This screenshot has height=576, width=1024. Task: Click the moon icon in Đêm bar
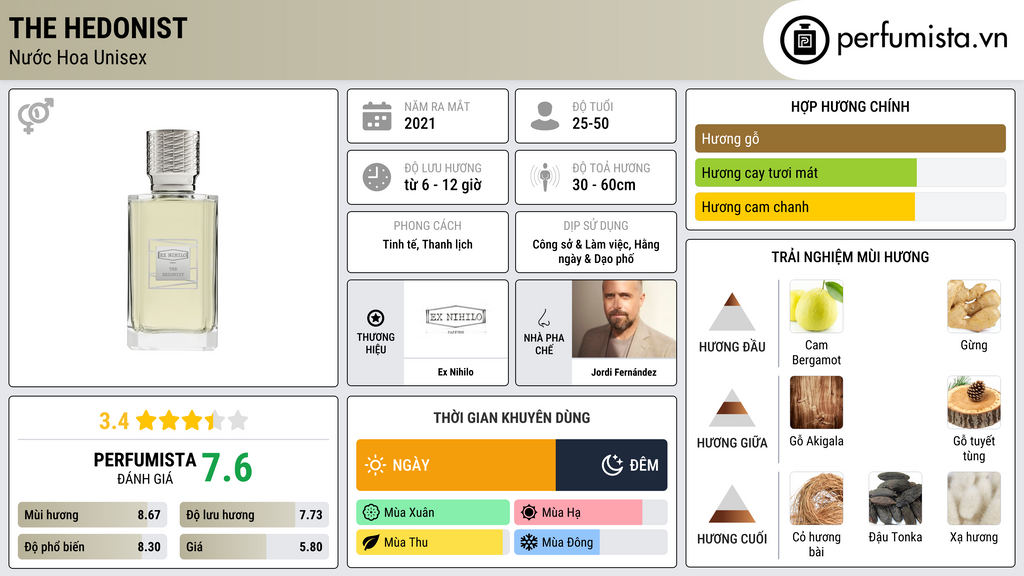(x=612, y=465)
